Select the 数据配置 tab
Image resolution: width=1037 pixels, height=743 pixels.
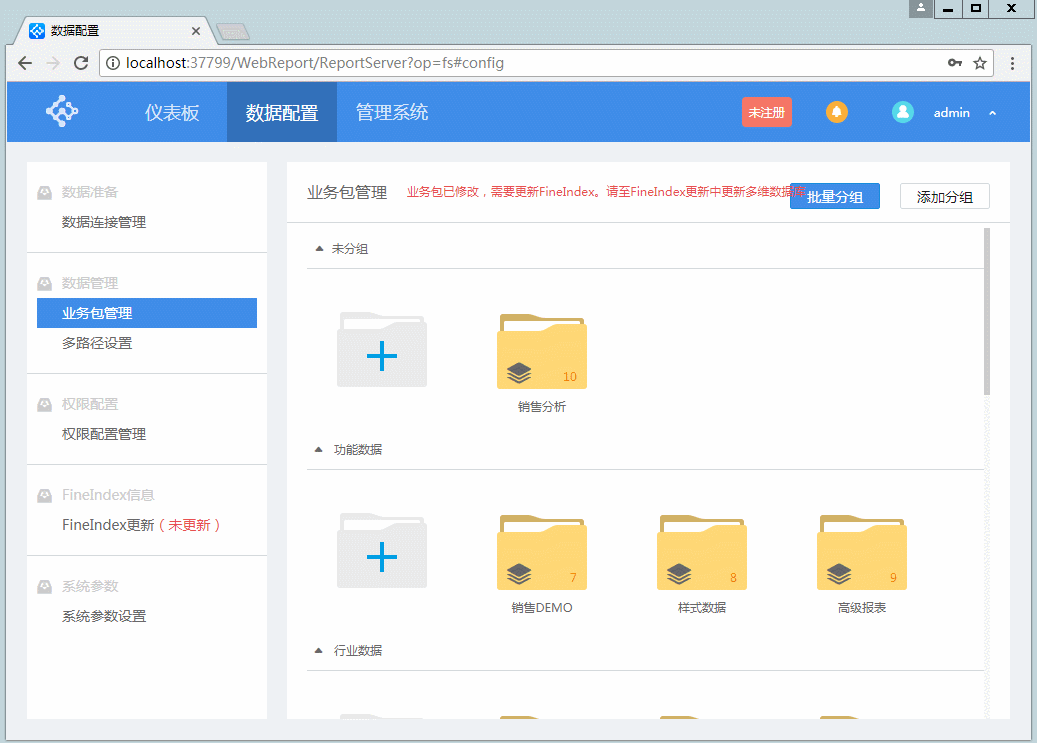click(282, 112)
